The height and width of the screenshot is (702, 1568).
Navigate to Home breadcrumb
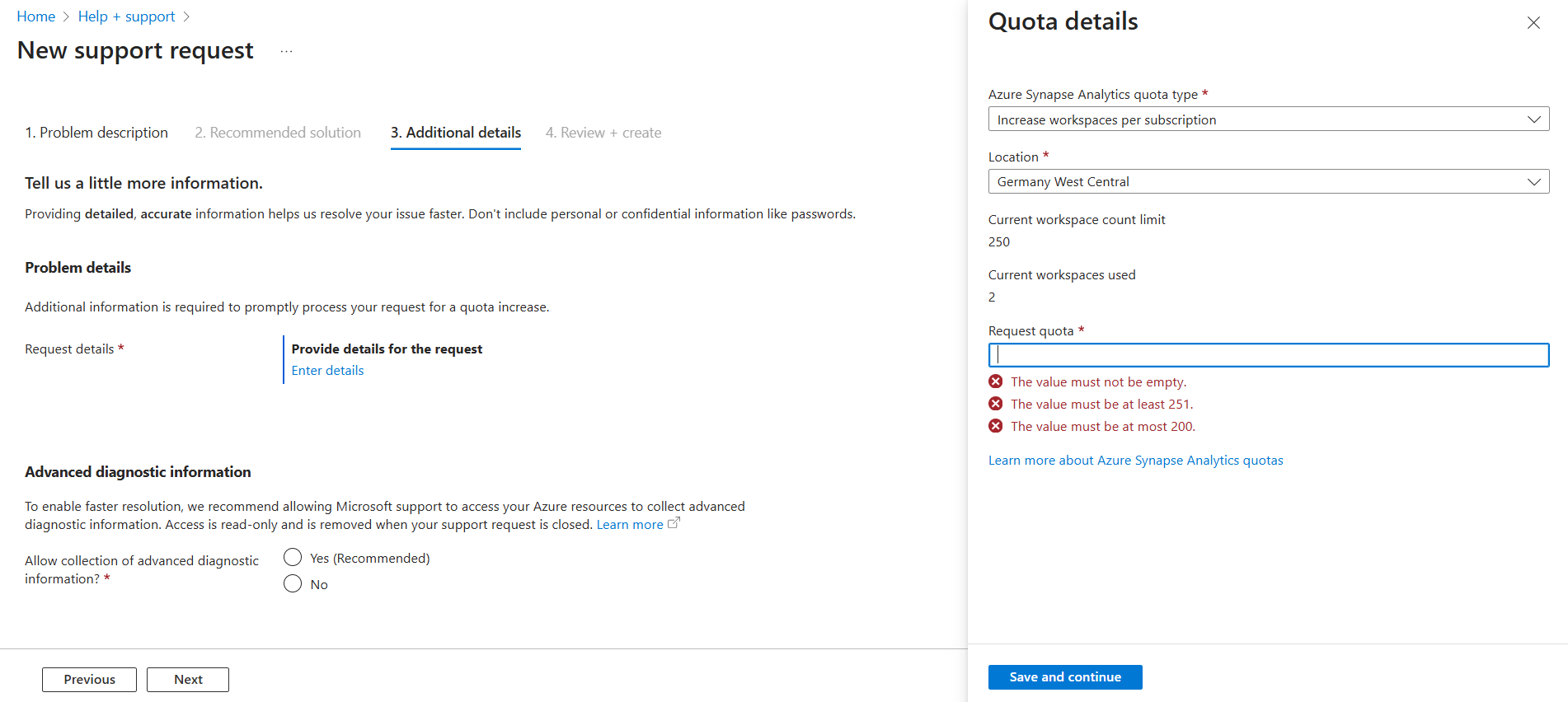(x=36, y=16)
